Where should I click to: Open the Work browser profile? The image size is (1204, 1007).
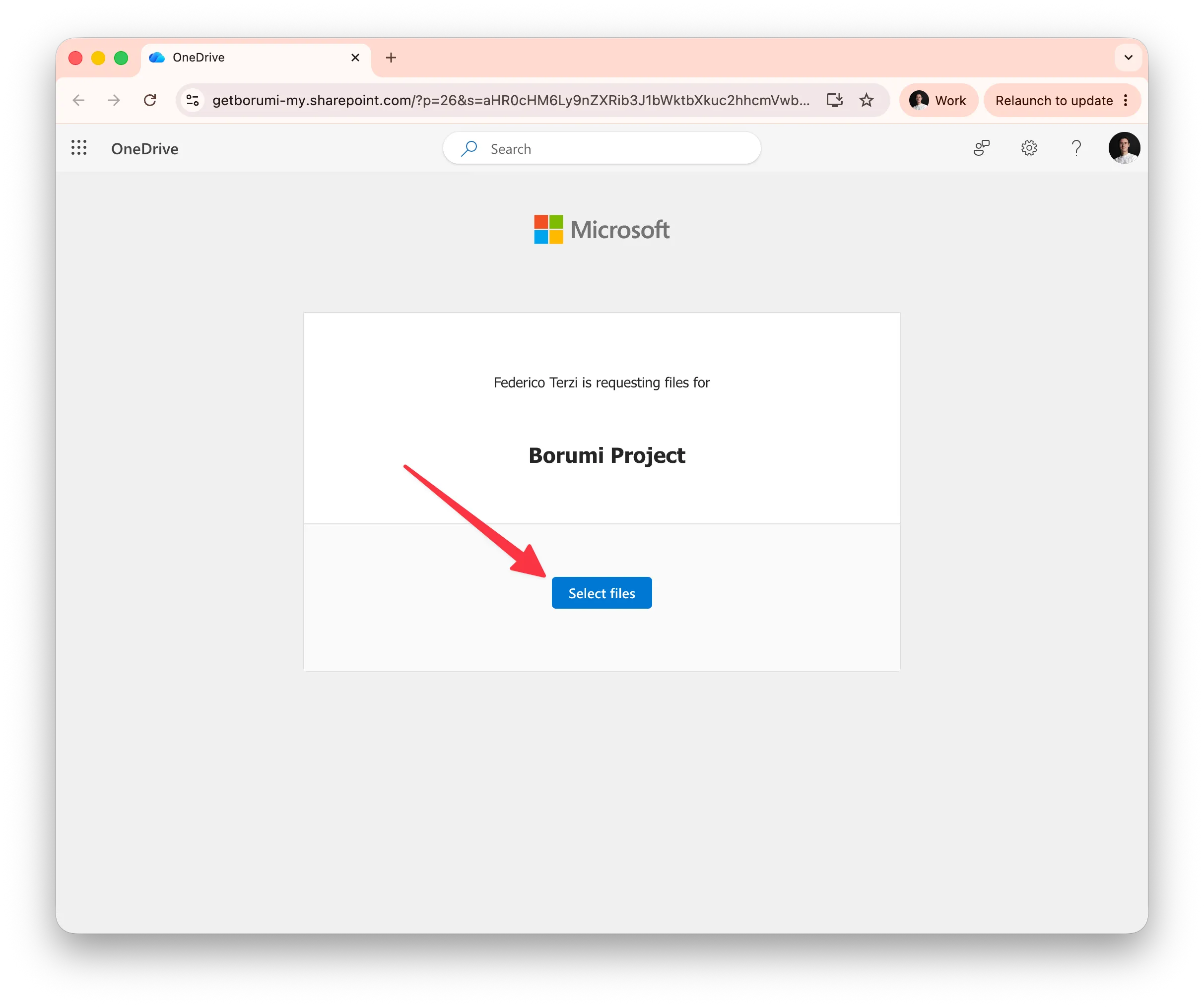tap(938, 100)
